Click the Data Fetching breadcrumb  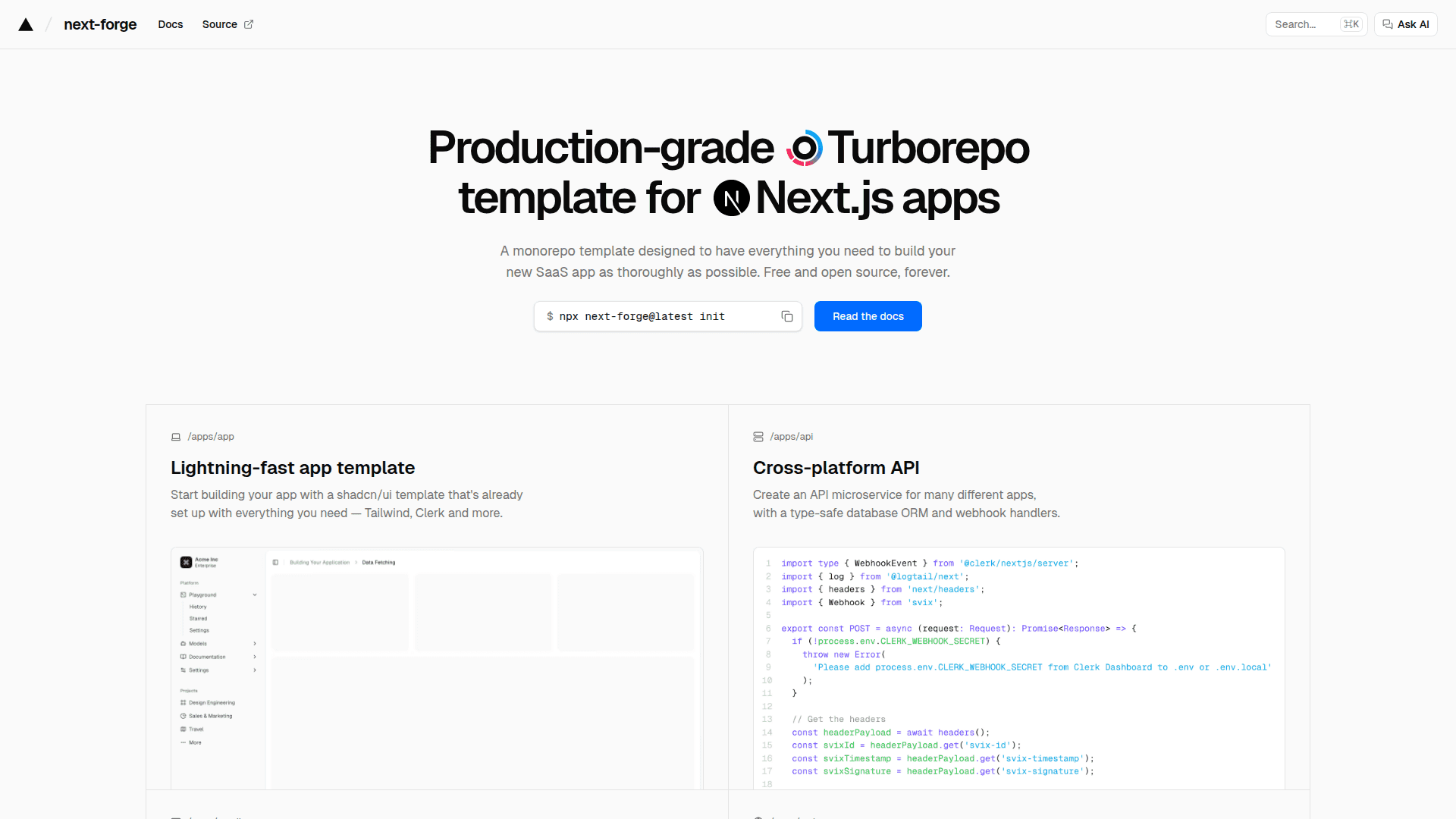coord(378,563)
